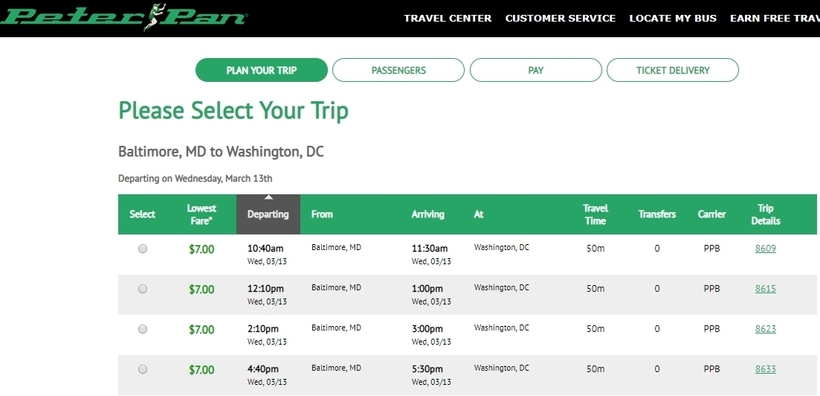Select the 12:10pm trip radio button
Image resolution: width=820 pixels, height=396 pixels.
click(142, 289)
